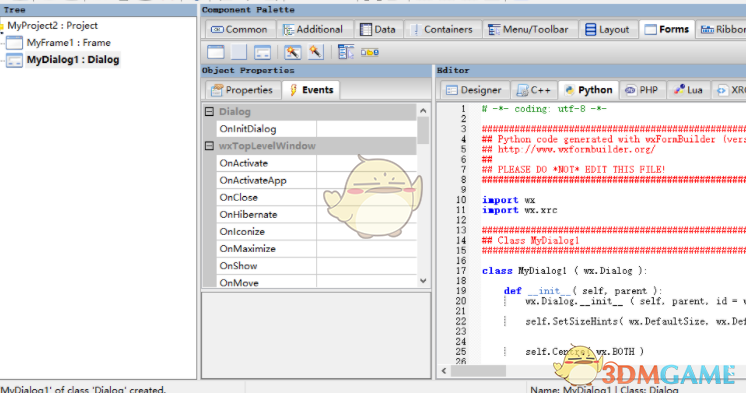Click the OnInitDialog handler value field
This screenshot has width=746, height=393.
367,128
